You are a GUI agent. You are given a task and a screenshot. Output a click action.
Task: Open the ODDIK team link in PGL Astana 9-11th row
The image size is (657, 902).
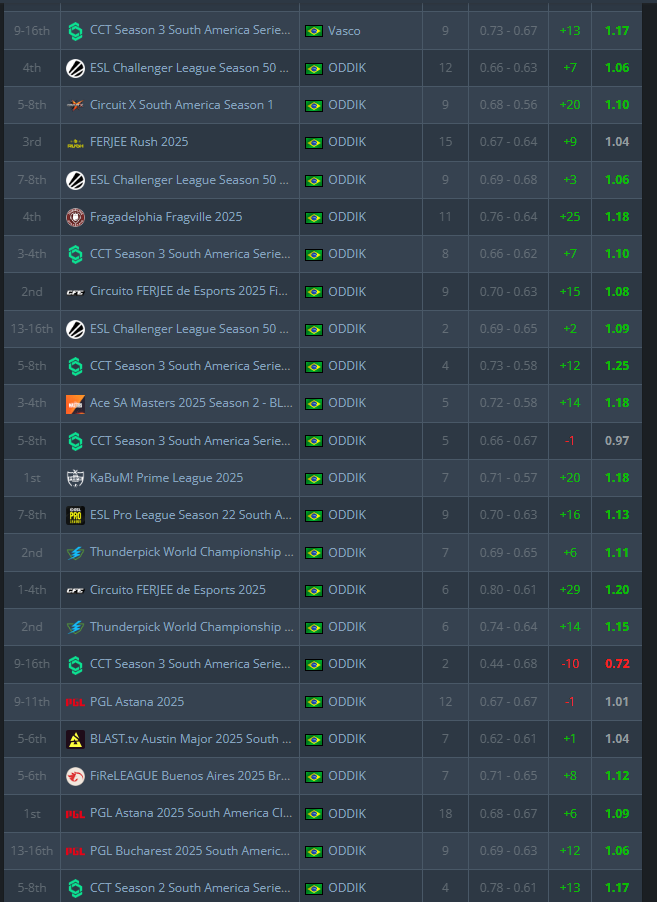[x=347, y=701]
